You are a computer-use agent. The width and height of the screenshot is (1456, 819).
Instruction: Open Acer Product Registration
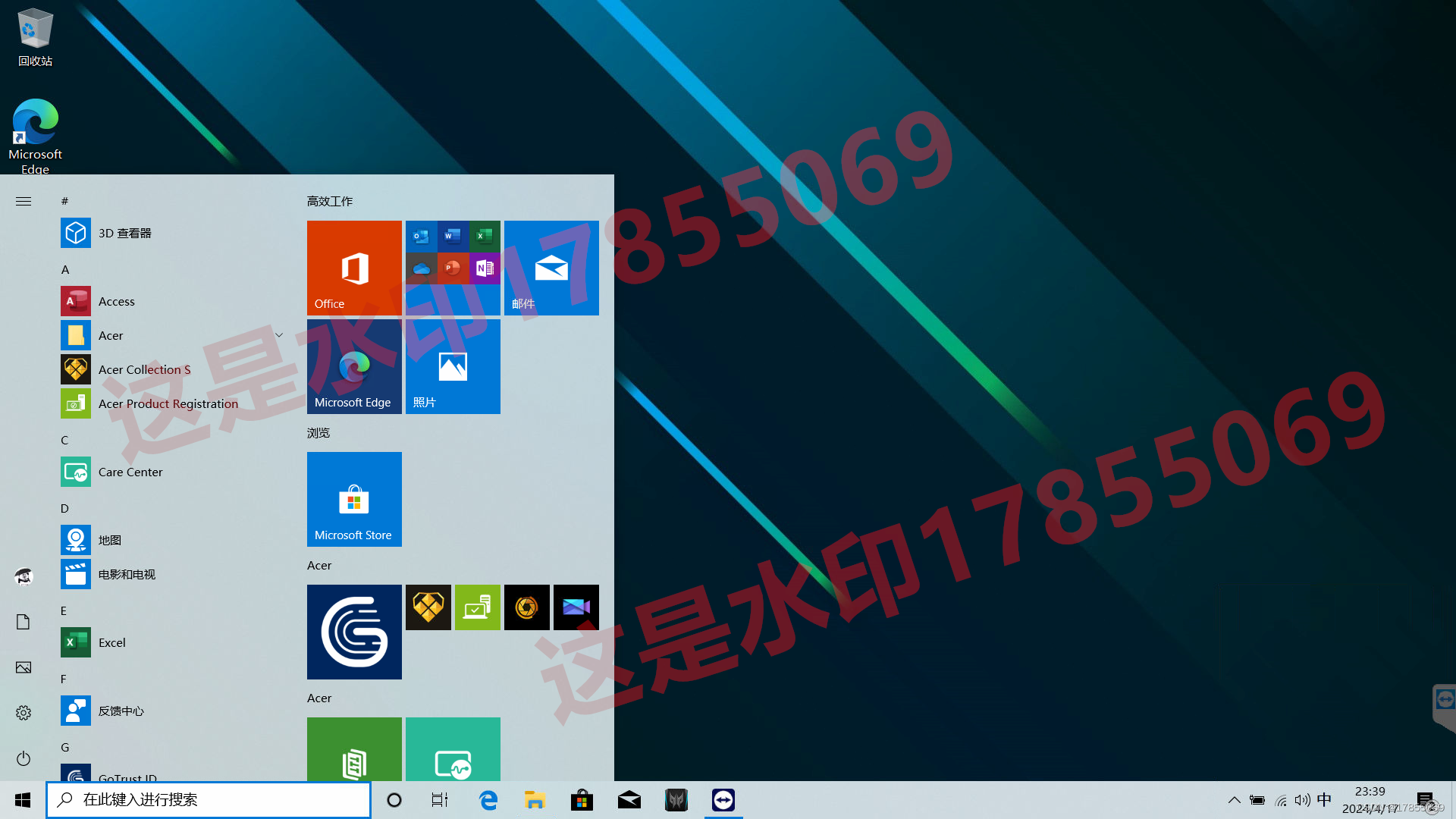[174, 403]
